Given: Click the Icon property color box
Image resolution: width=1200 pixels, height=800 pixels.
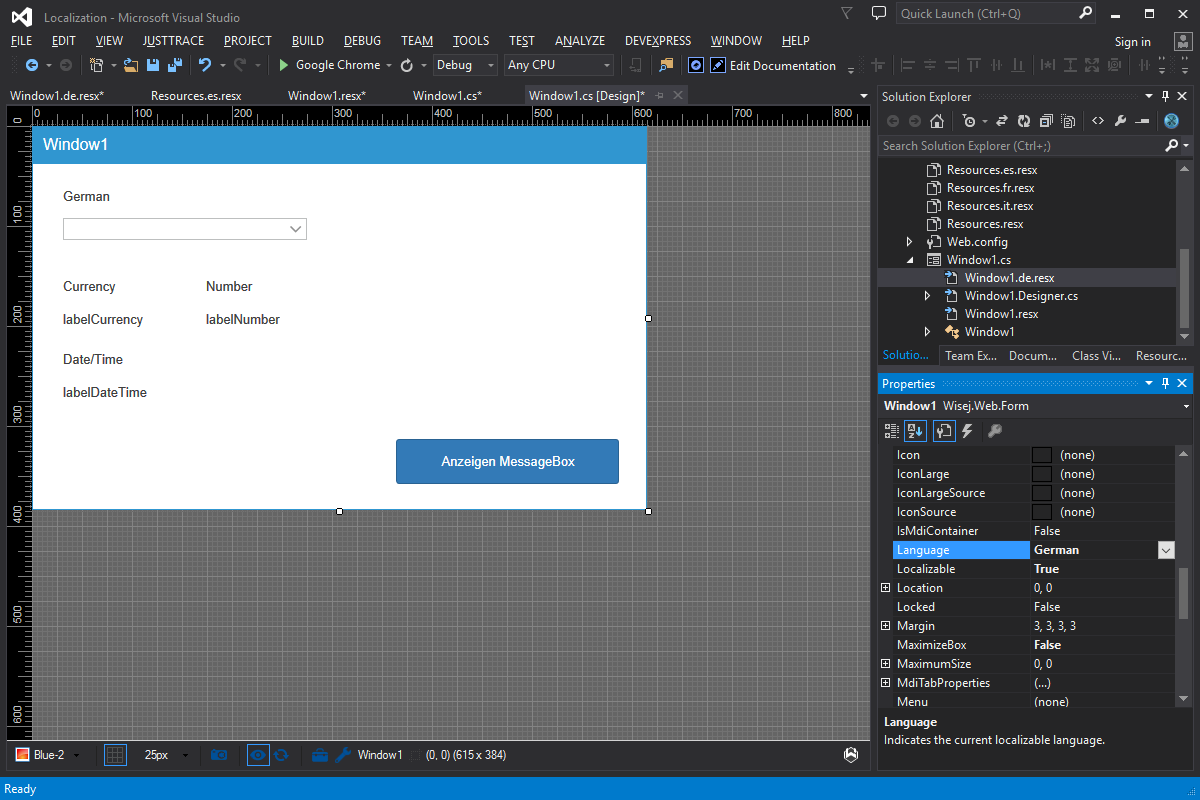Looking at the screenshot, I should [1041, 455].
